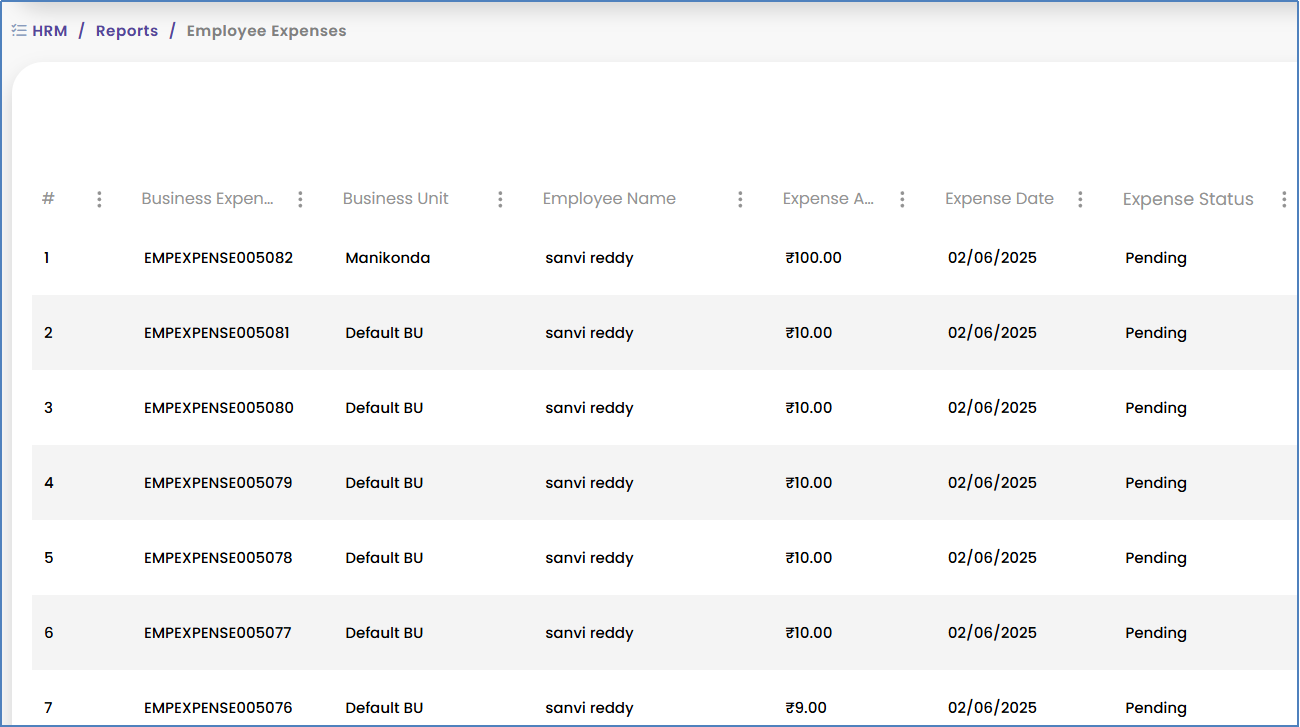The image size is (1300, 727).
Task: Select expense ID EMPEXPENSE005077
Action: click(218, 633)
